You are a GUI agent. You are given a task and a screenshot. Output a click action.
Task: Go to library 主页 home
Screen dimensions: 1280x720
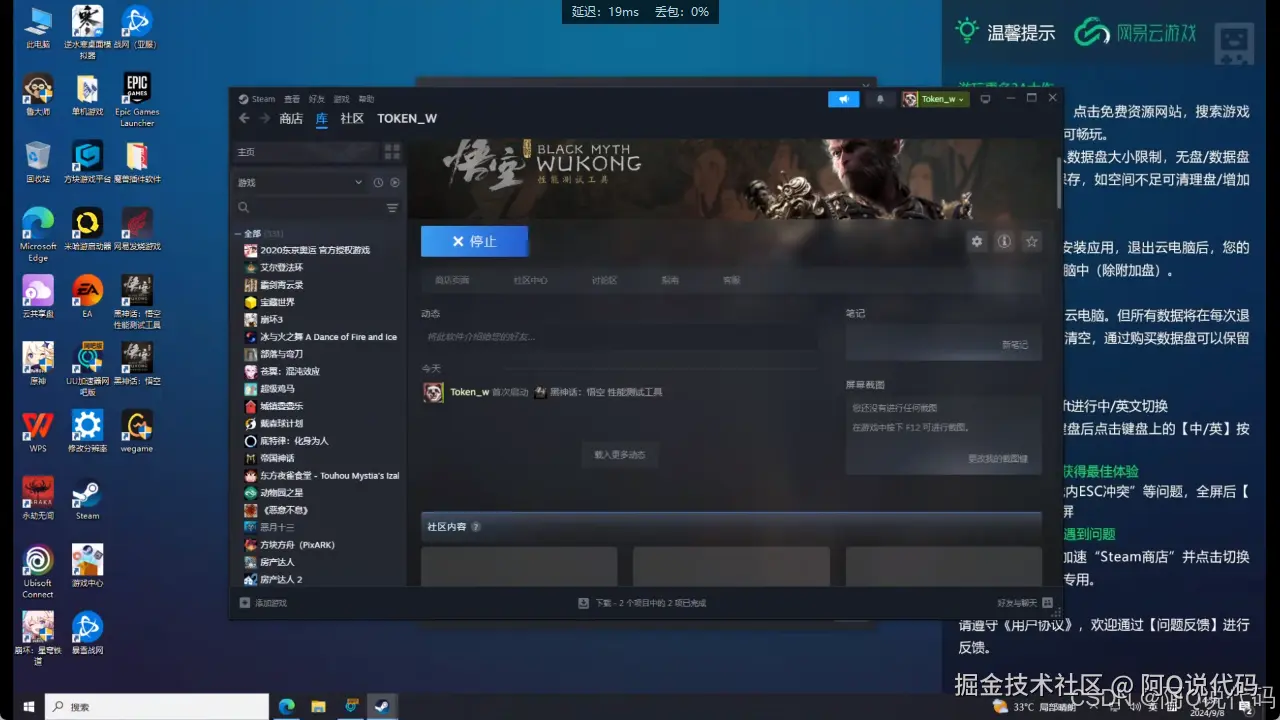pyautogui.click(x=305, y=152)
